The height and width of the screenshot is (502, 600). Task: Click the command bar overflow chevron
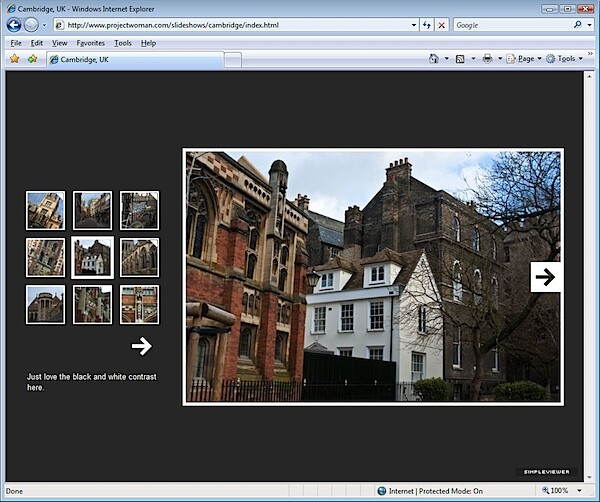coord(590,54)
